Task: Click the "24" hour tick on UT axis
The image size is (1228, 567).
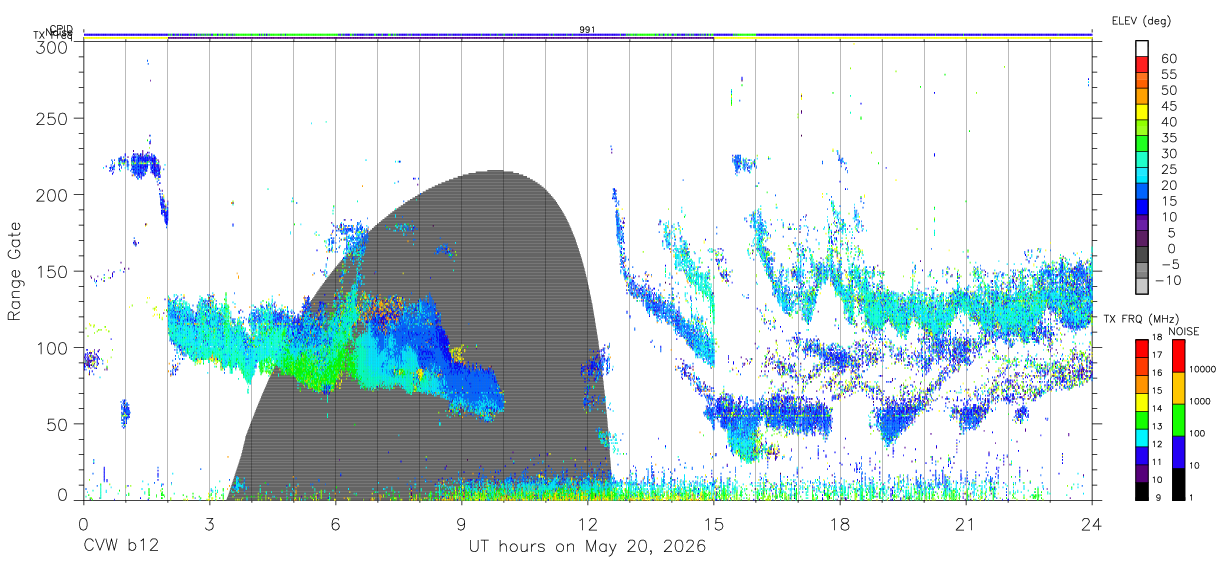Action: pyautogui.click(x=1092, y=524)
